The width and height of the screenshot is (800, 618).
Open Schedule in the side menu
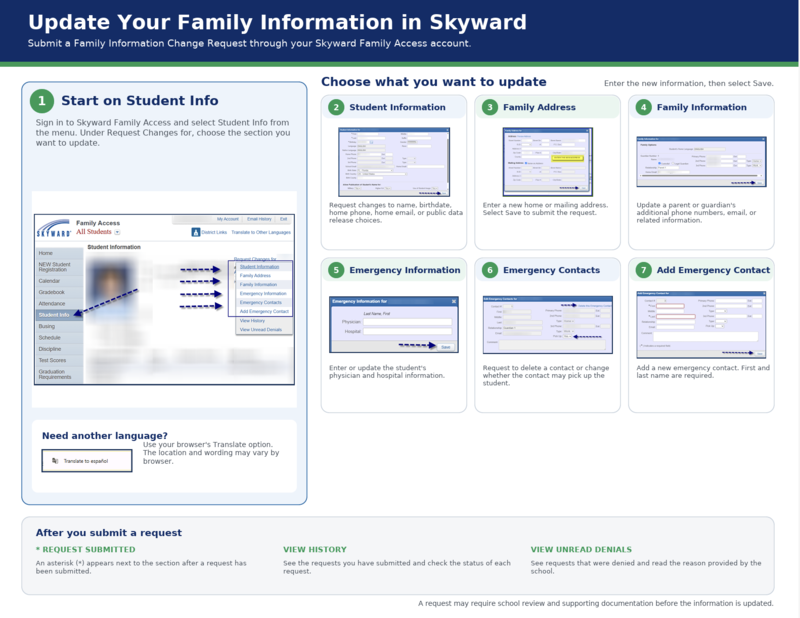[x=59, y=338]
